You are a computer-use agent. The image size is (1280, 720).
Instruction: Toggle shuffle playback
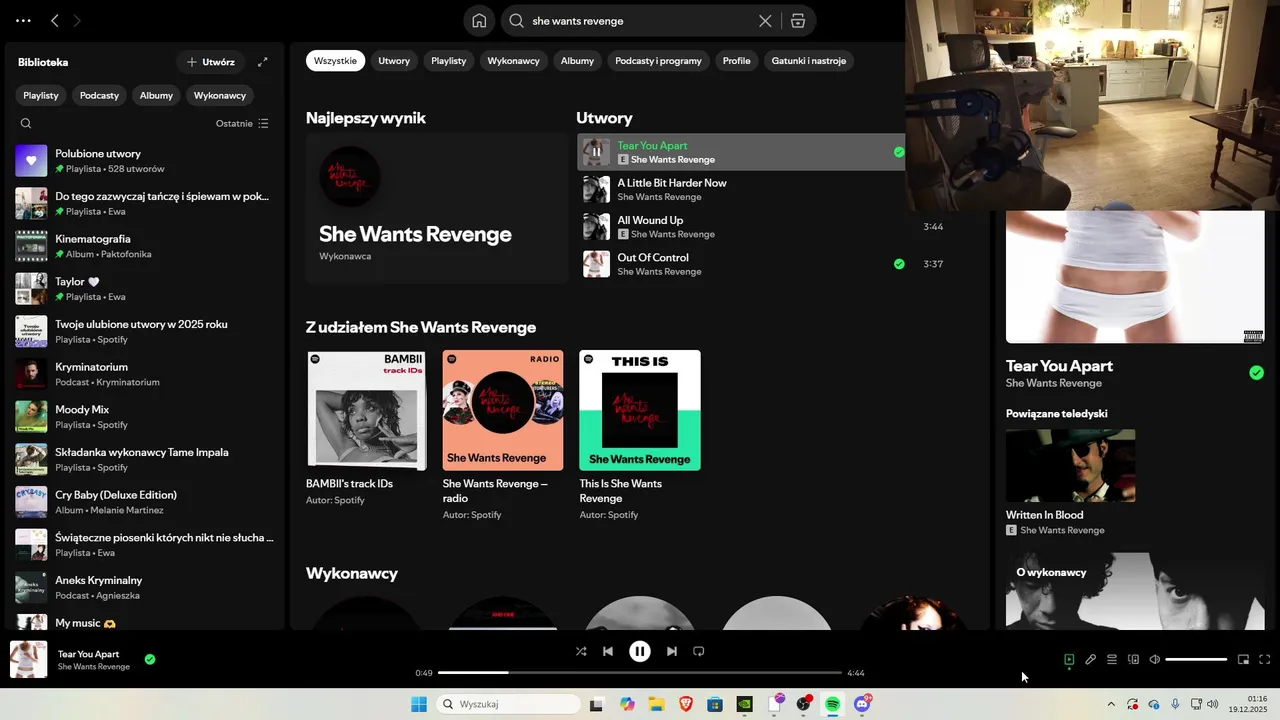click(x=581, y=651)
